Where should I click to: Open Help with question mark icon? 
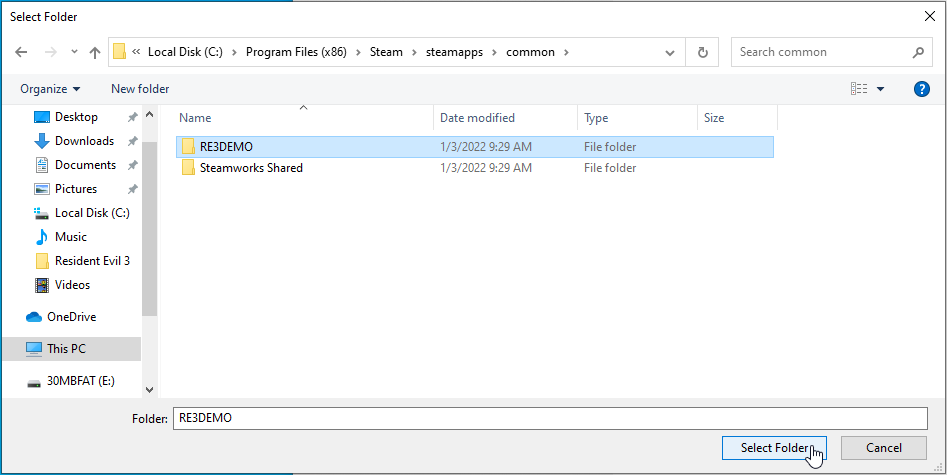click(922, 89)
